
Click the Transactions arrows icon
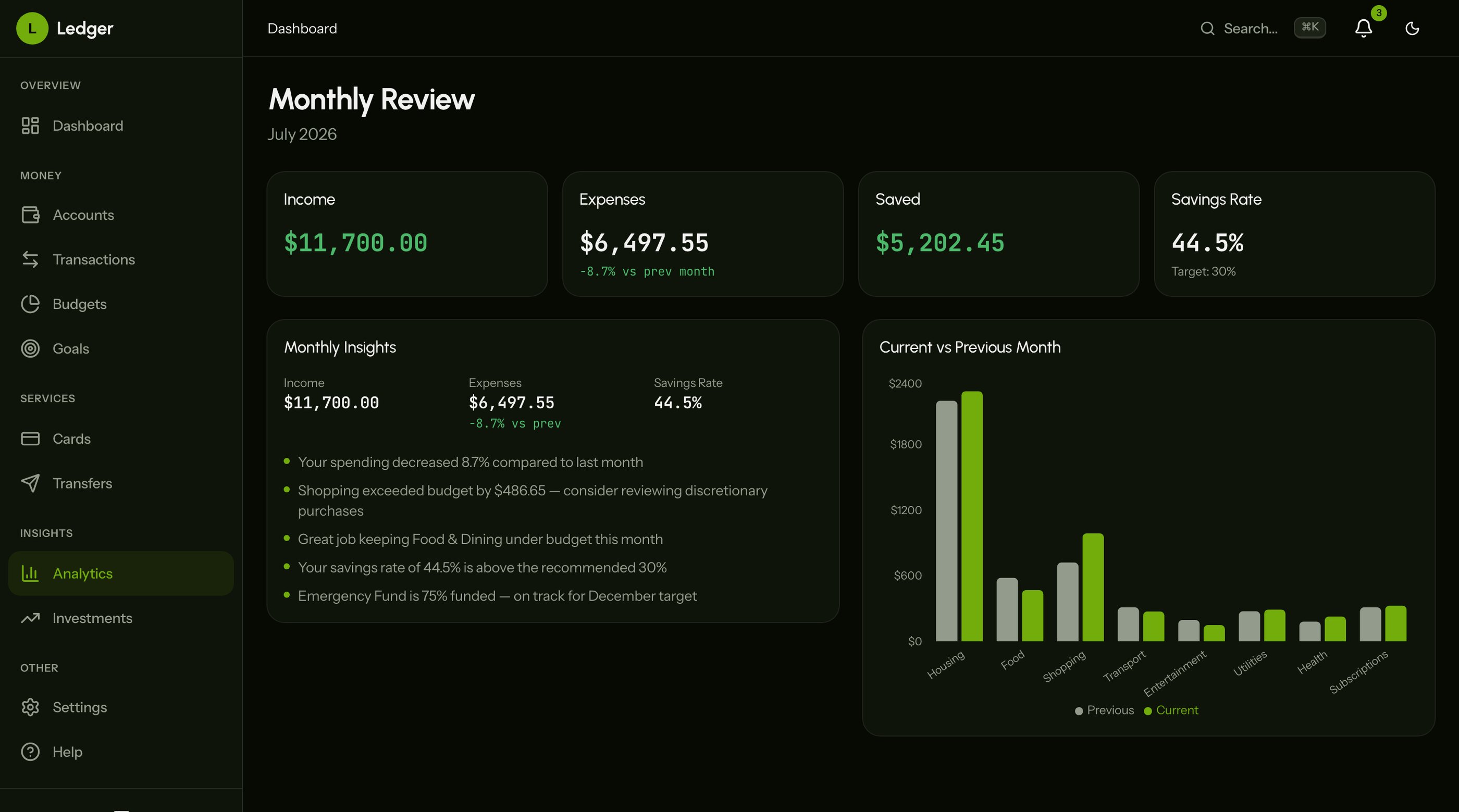point(30,259)
